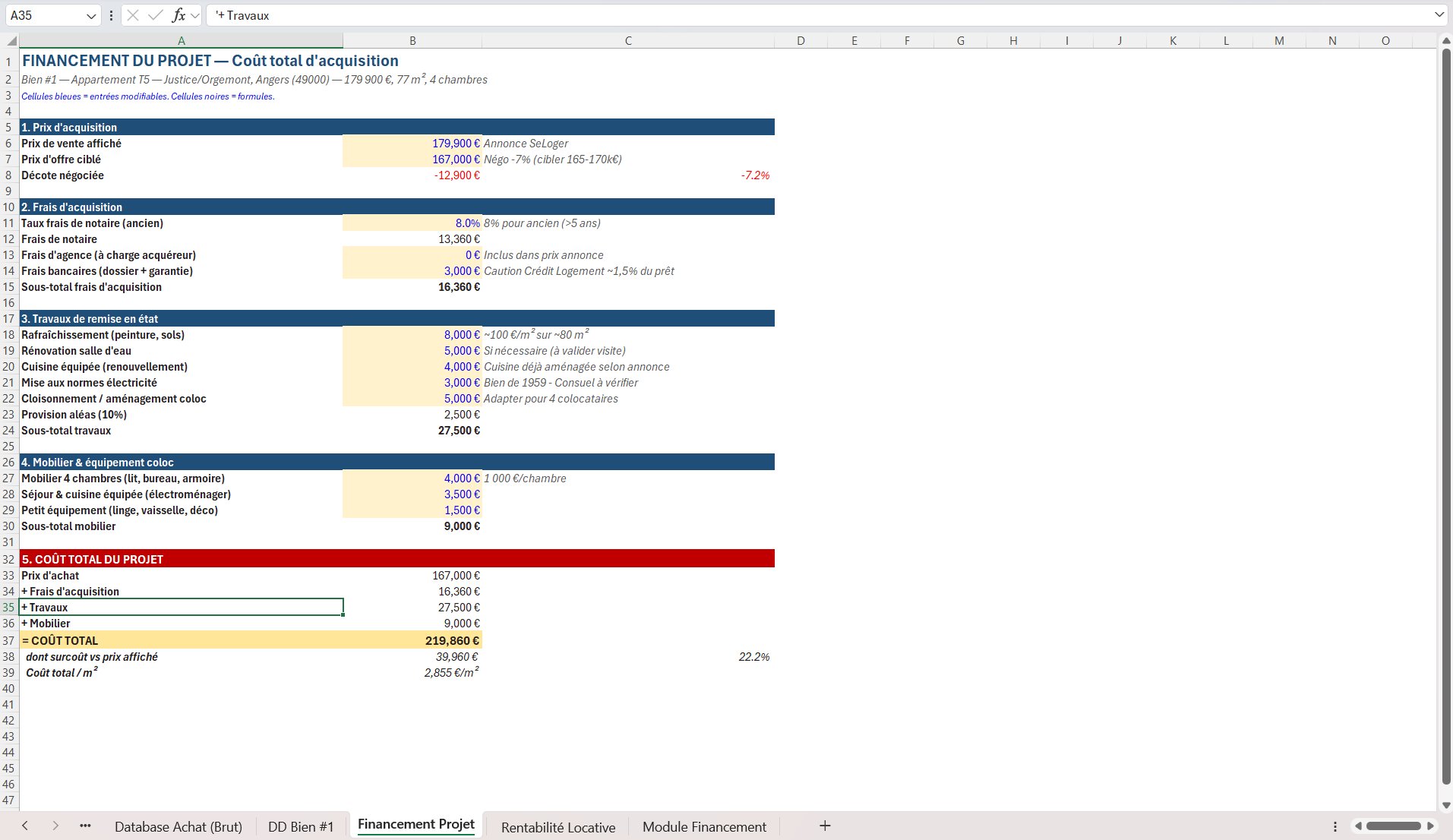Click horizontal scrollbar right arrow
The height and width of the screenshot is (840, 1453).
1430,826
